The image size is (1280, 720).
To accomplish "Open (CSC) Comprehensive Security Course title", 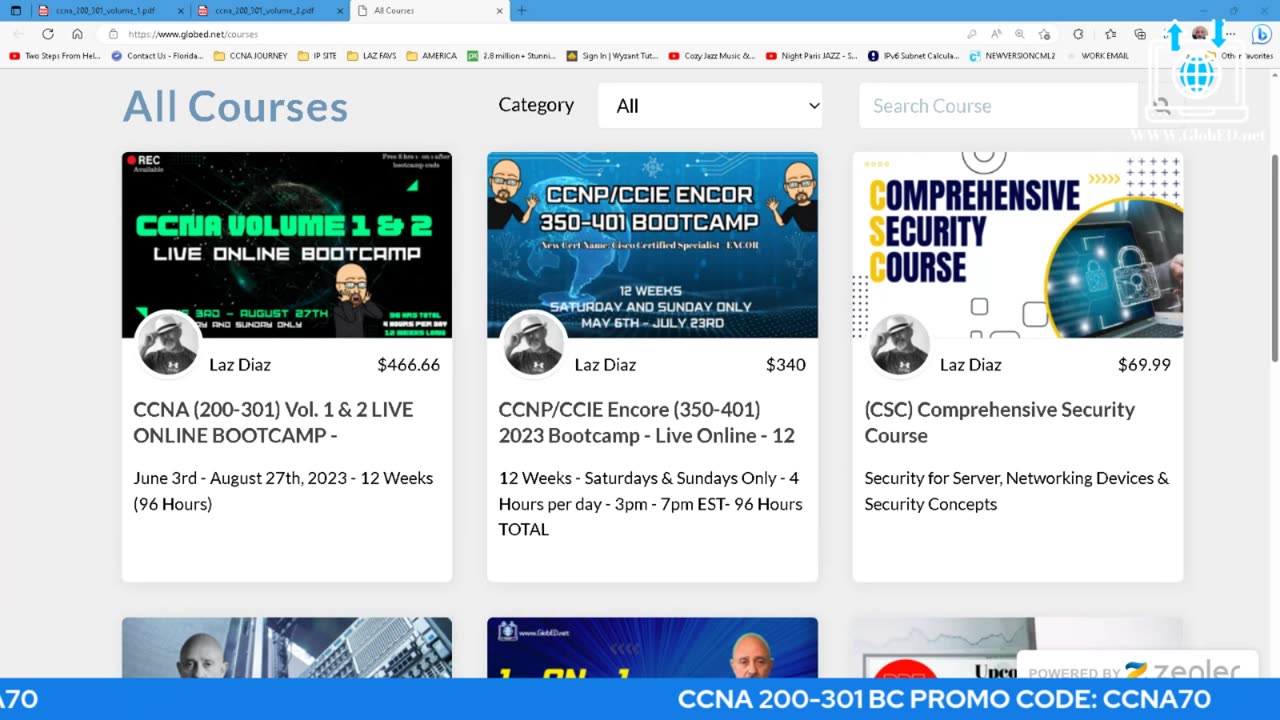I will [x=1000, y=422].
